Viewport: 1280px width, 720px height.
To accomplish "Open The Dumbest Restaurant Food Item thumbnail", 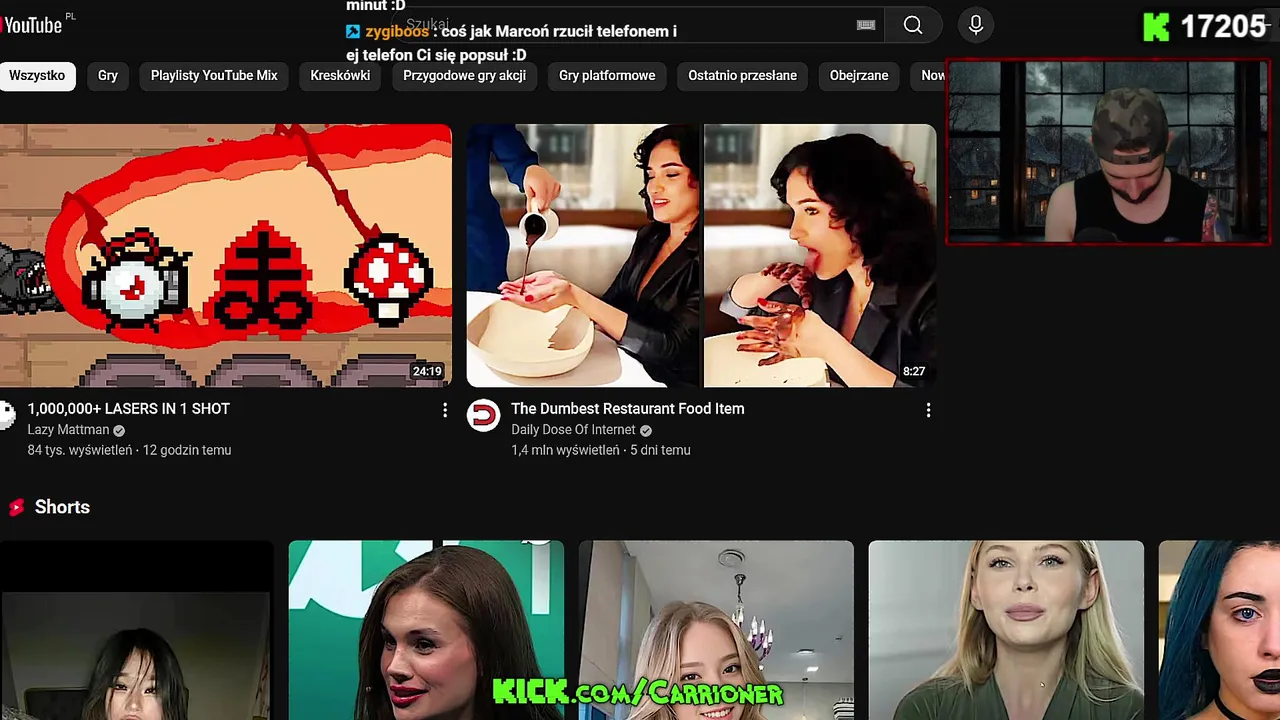I will point(701,255).
